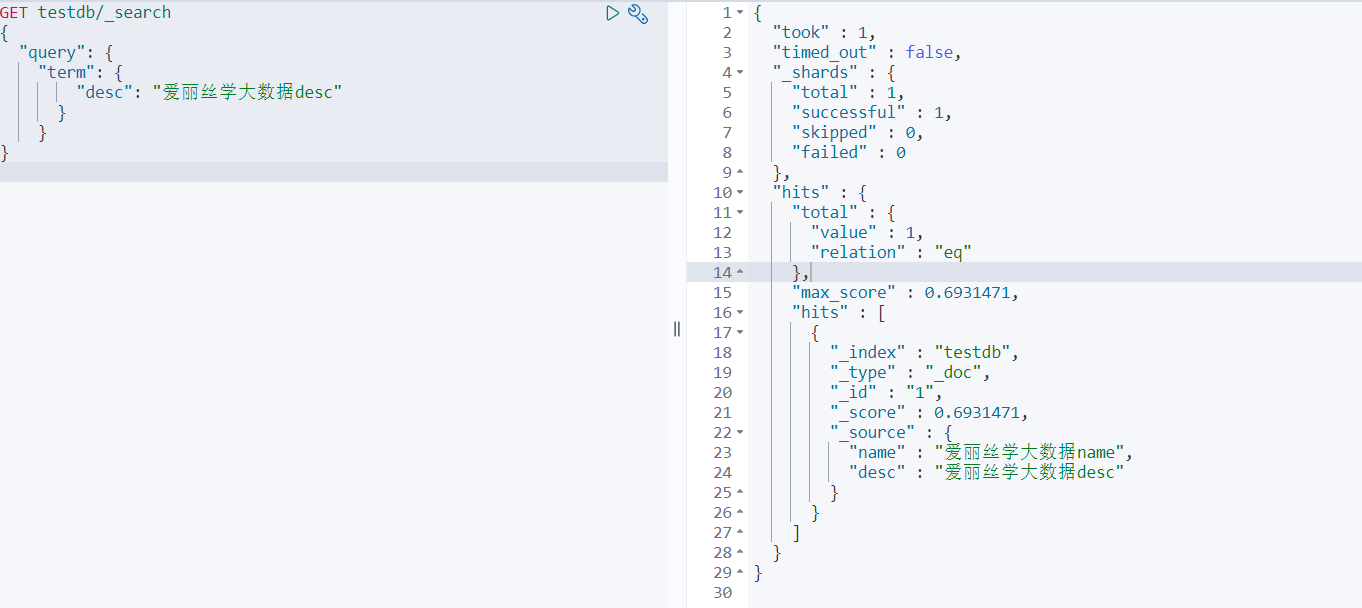Click the "testdb" value of "_index"
Image resolution: width=1362 pixels, height=608 pixels.
click(975, 352)
